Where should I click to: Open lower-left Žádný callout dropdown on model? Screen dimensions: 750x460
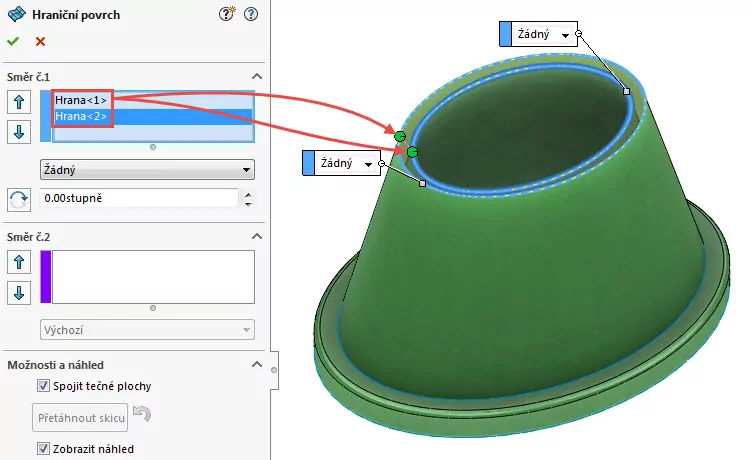(368, 164)
